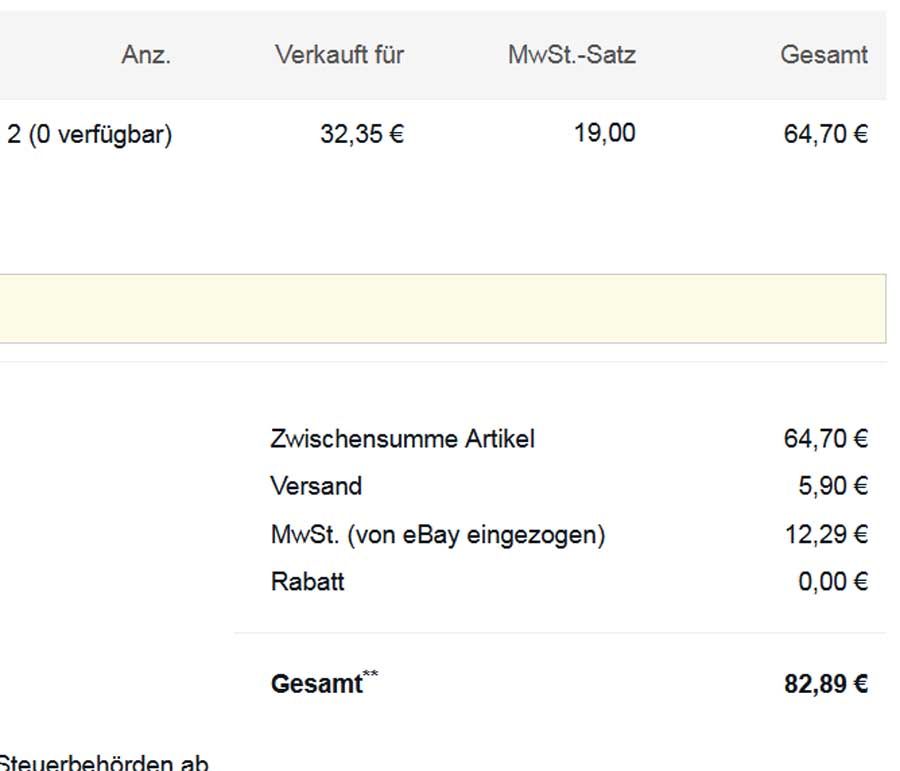The image size is (900, 771).
Task: Click the "Steuerbehörden ab" footnote text
Action: [x=104, y=764]
